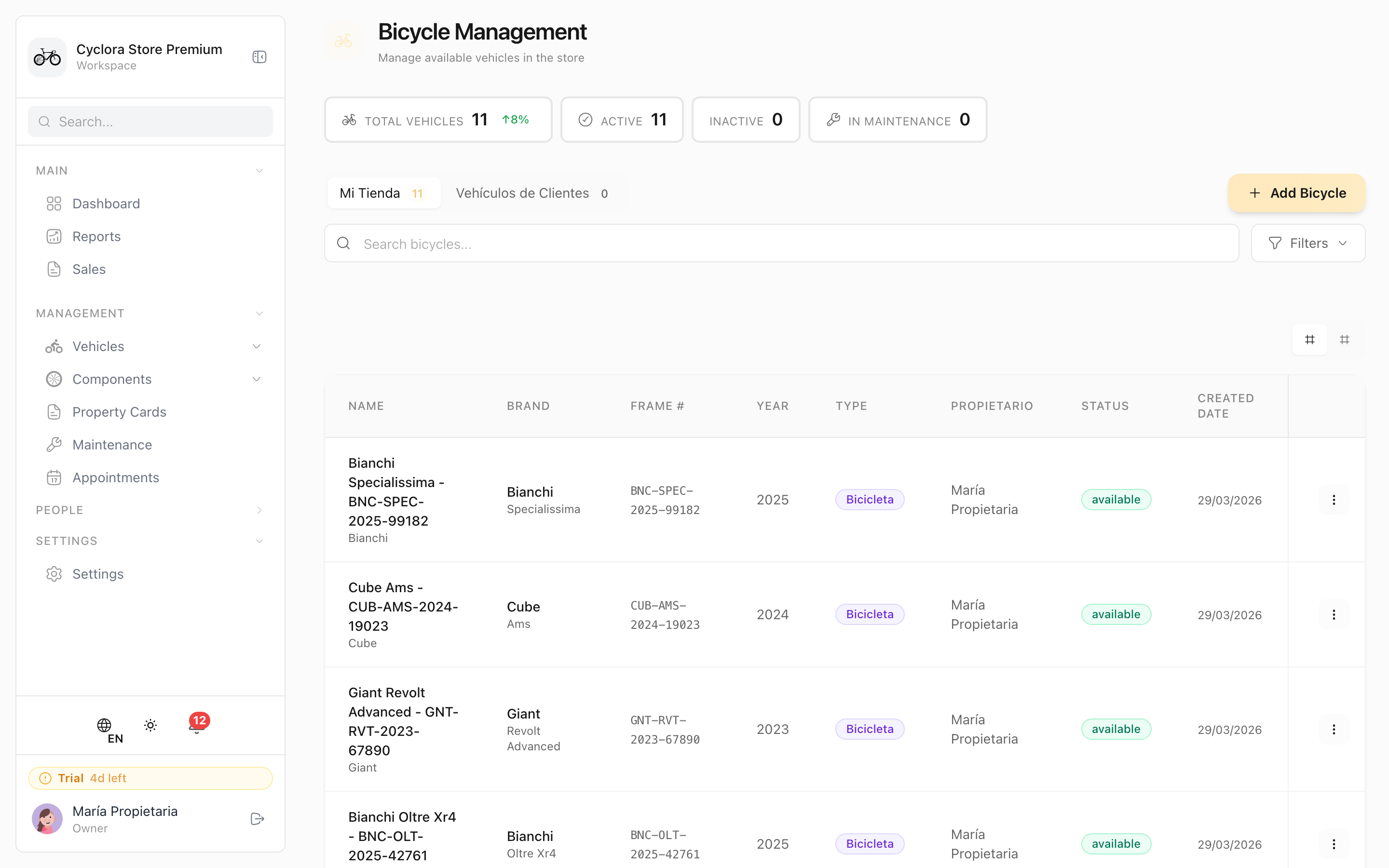Select the Mi Tienda tab
The height and width of the screenshot is (868, 1389).
pyautogui.click(x=383, y=193)
